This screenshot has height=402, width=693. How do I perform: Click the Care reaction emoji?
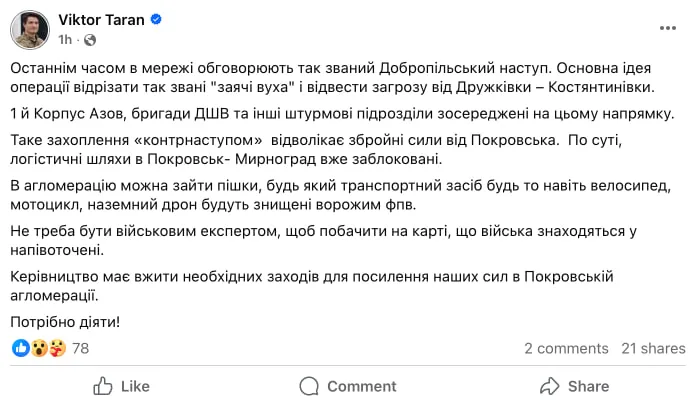coord(56,348)
